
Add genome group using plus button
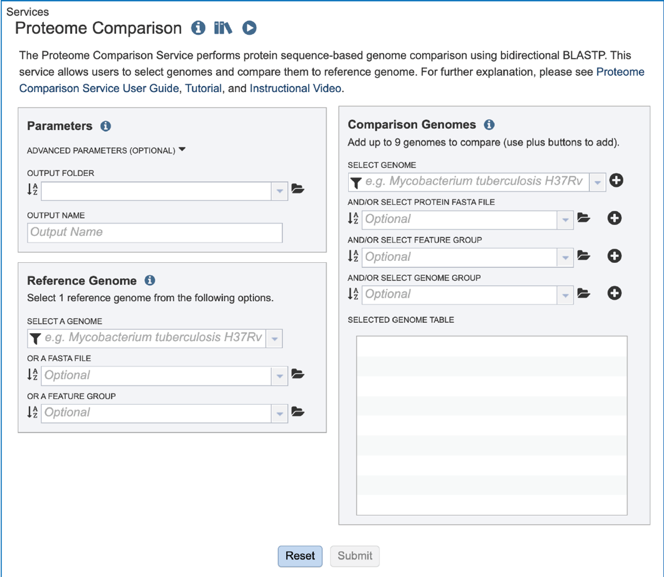point(614,293)
